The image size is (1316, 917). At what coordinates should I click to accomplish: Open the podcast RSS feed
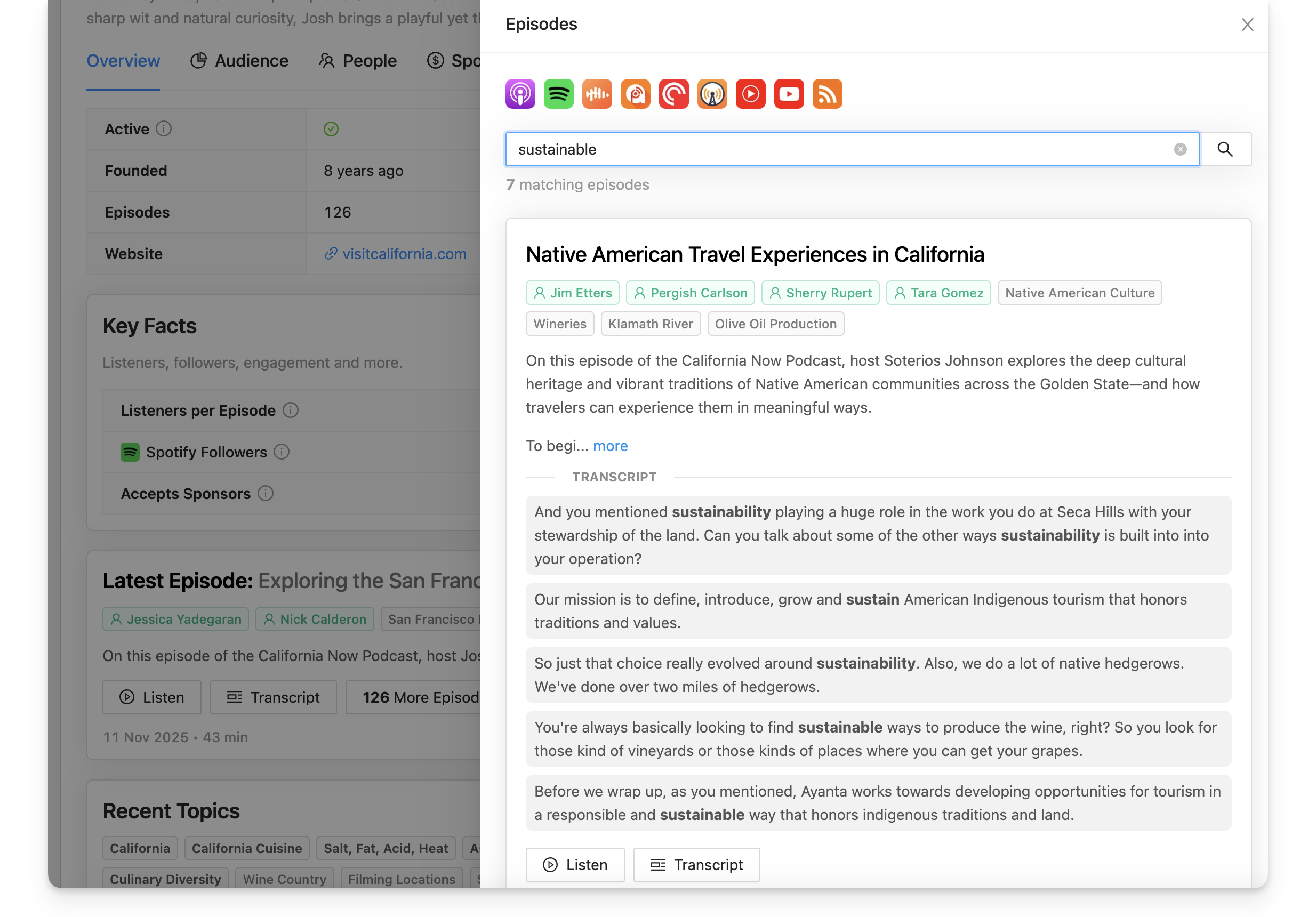[x=827, y=93]
